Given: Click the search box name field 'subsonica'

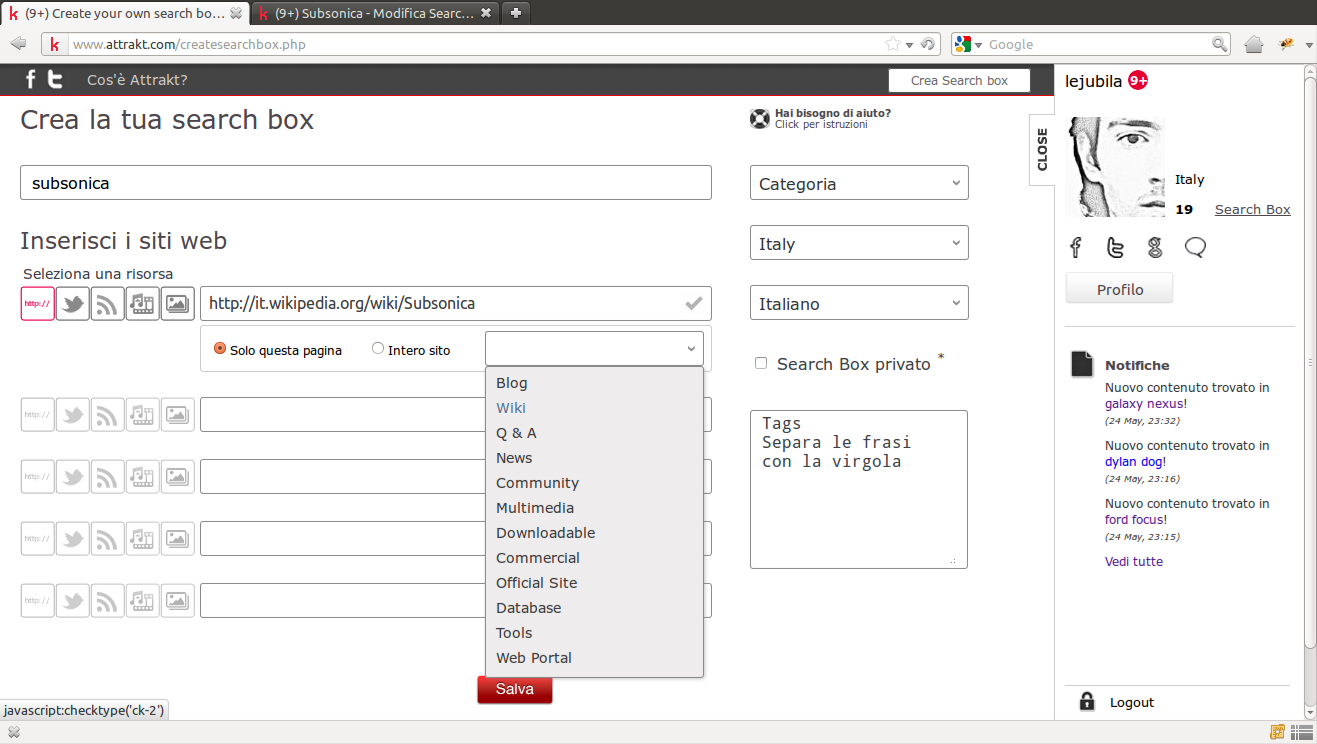Looking at the screenshot, I should click(366, 183).
